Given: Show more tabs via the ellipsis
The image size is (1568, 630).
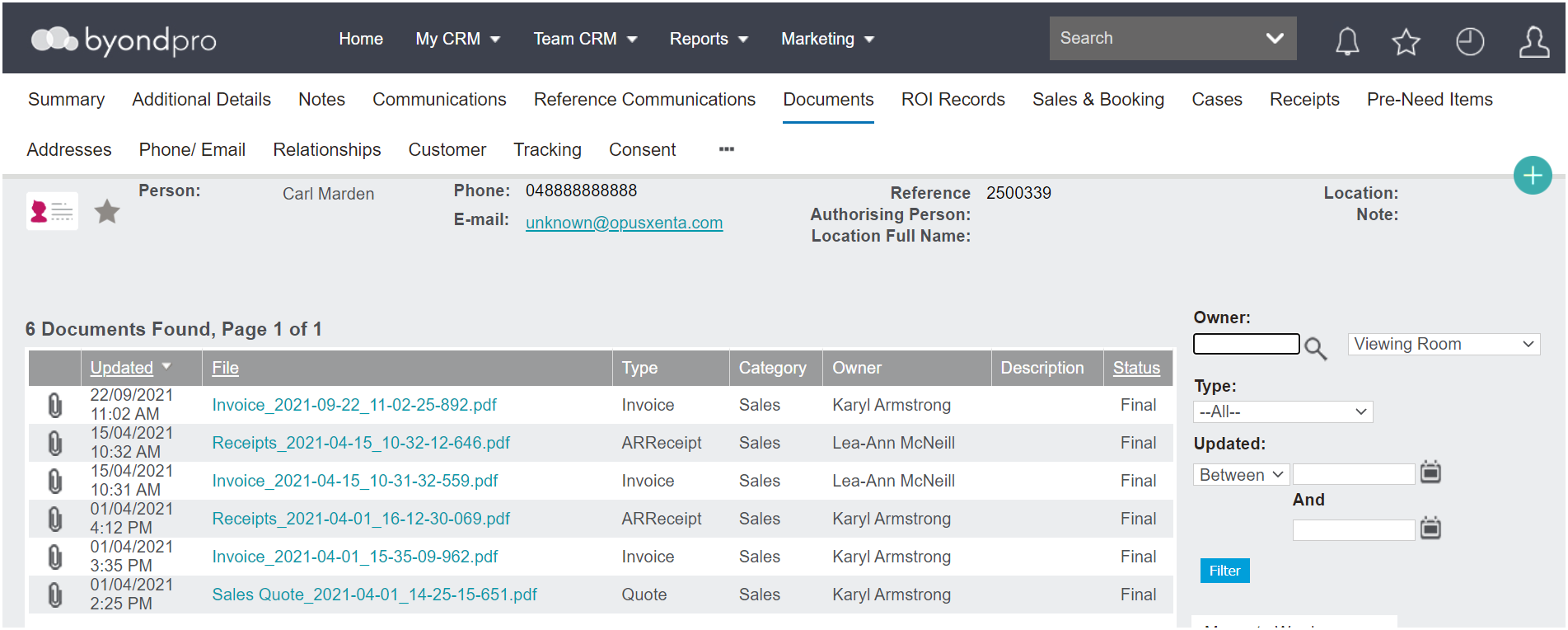Looking at the screenshot, I should [726, 149].
